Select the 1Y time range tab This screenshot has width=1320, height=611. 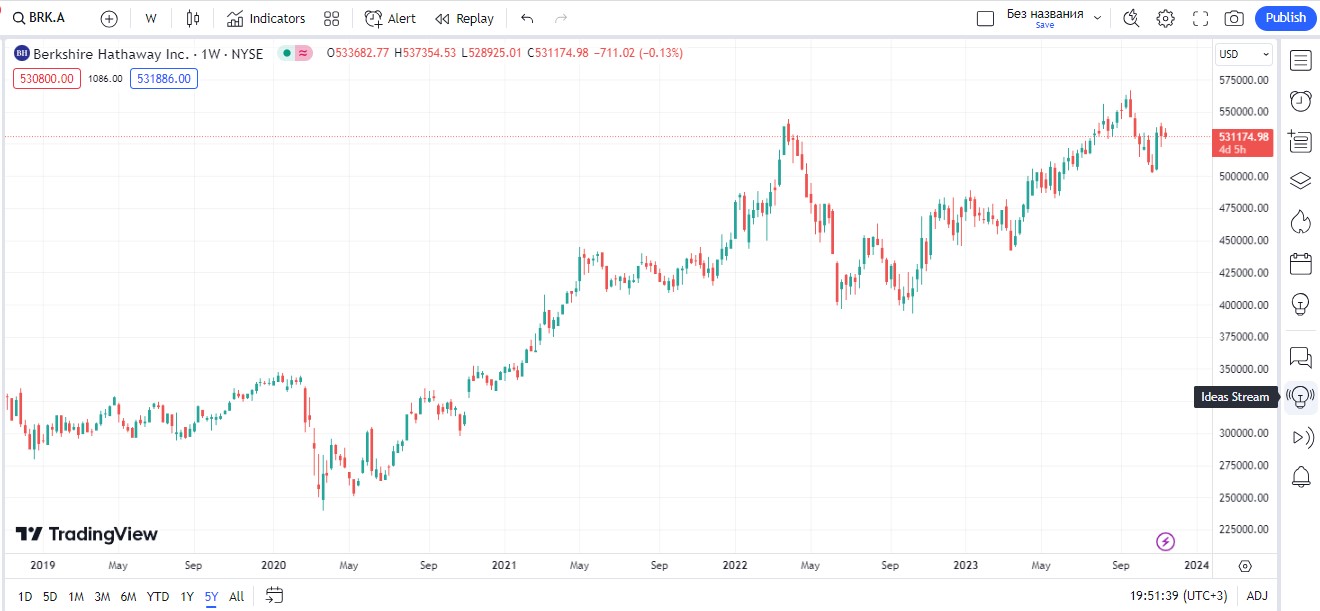pos(187,596)
